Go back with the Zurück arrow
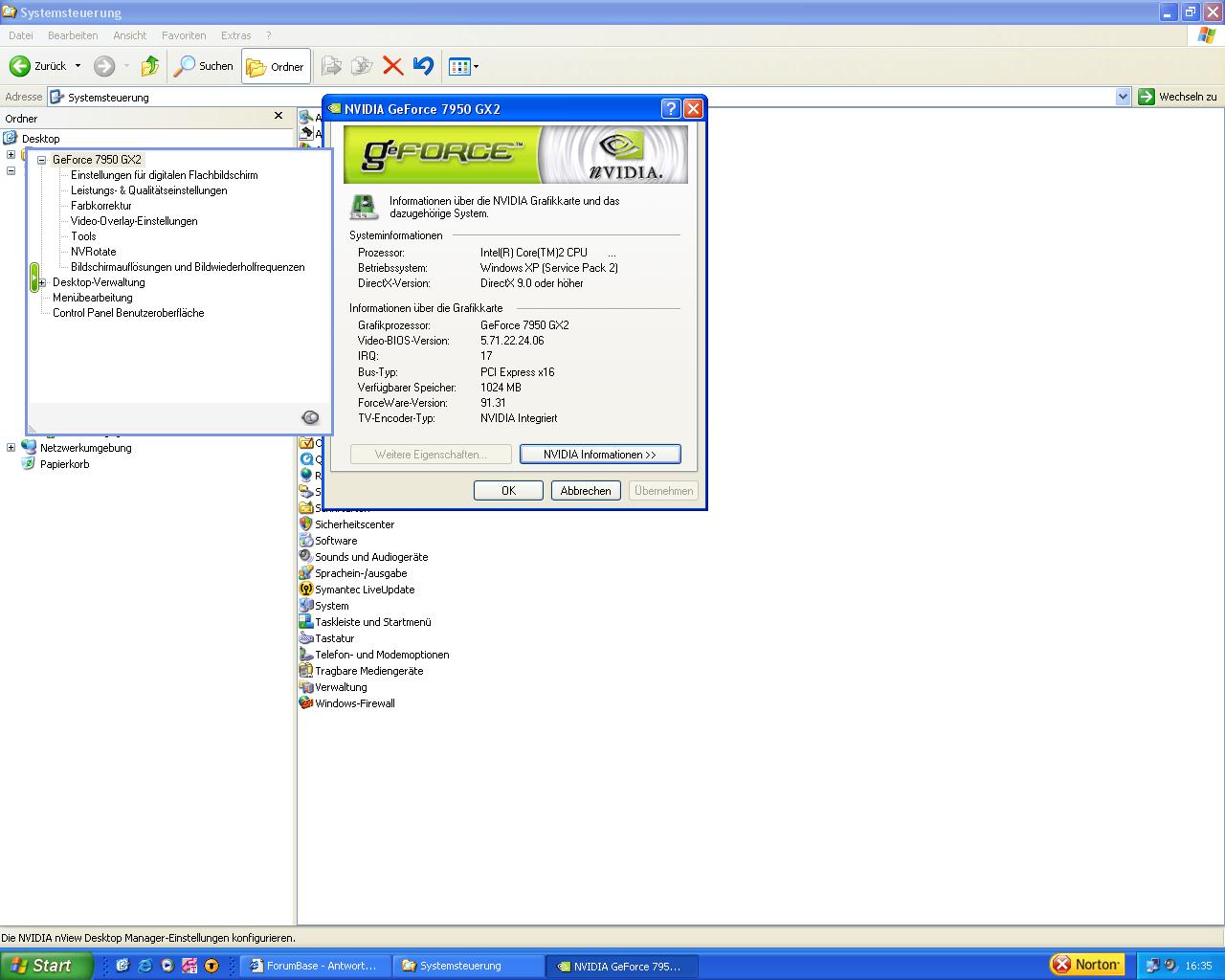Viewport: 1225px width, 980px height. (x=38, y=66)
